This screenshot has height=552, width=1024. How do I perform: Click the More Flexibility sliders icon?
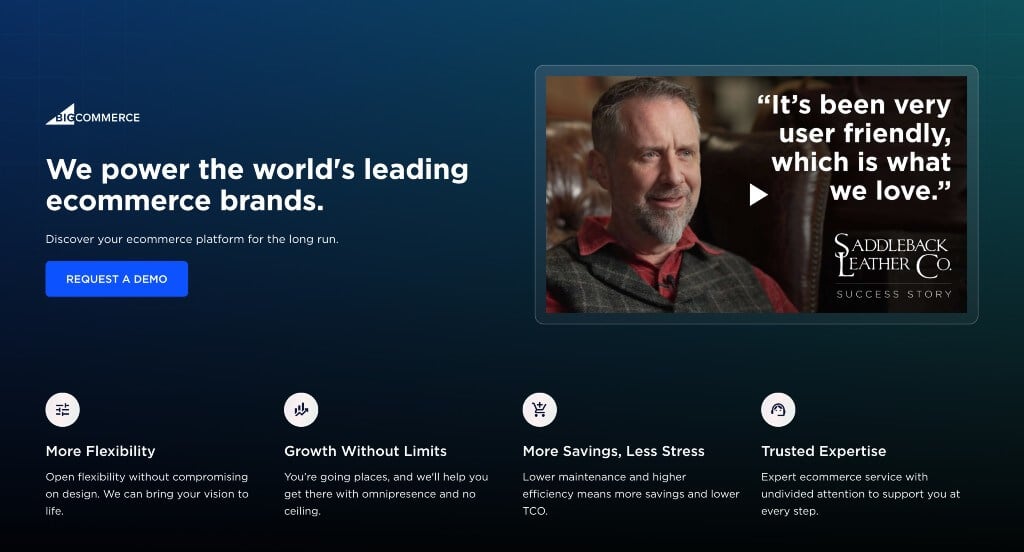pos(63,410)
